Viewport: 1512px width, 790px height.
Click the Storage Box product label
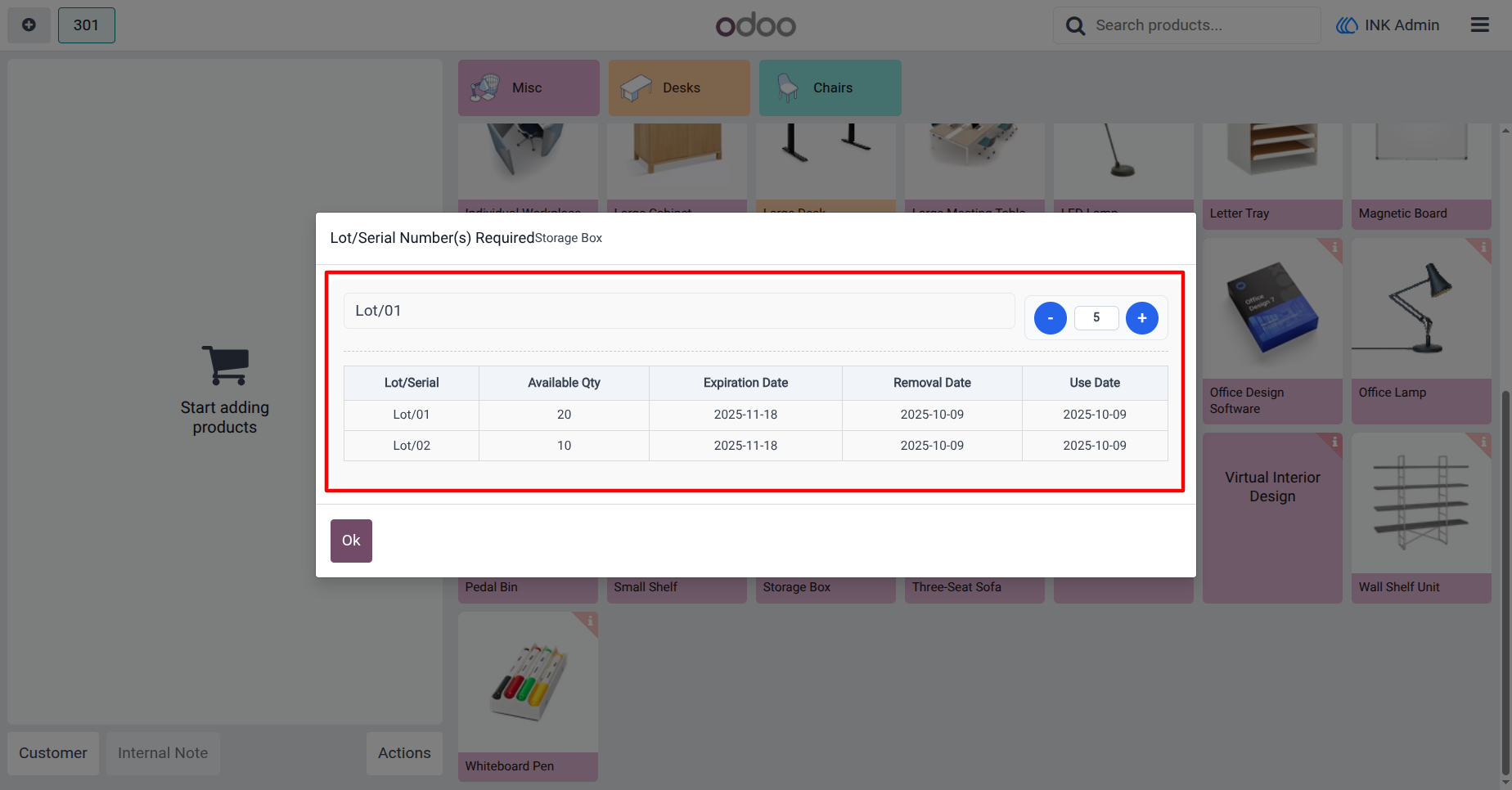point(796,587)
